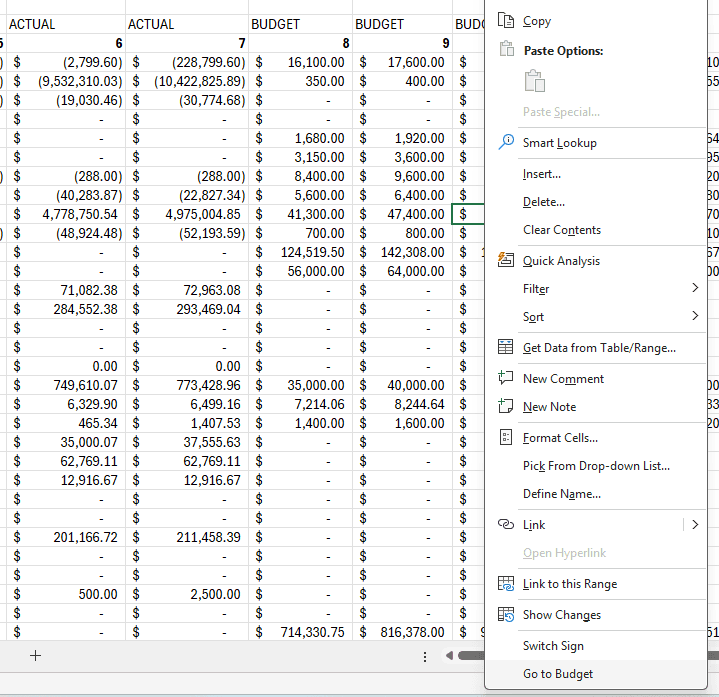Click the Link to this Range icon
The image size is (719, 697).
506,584
